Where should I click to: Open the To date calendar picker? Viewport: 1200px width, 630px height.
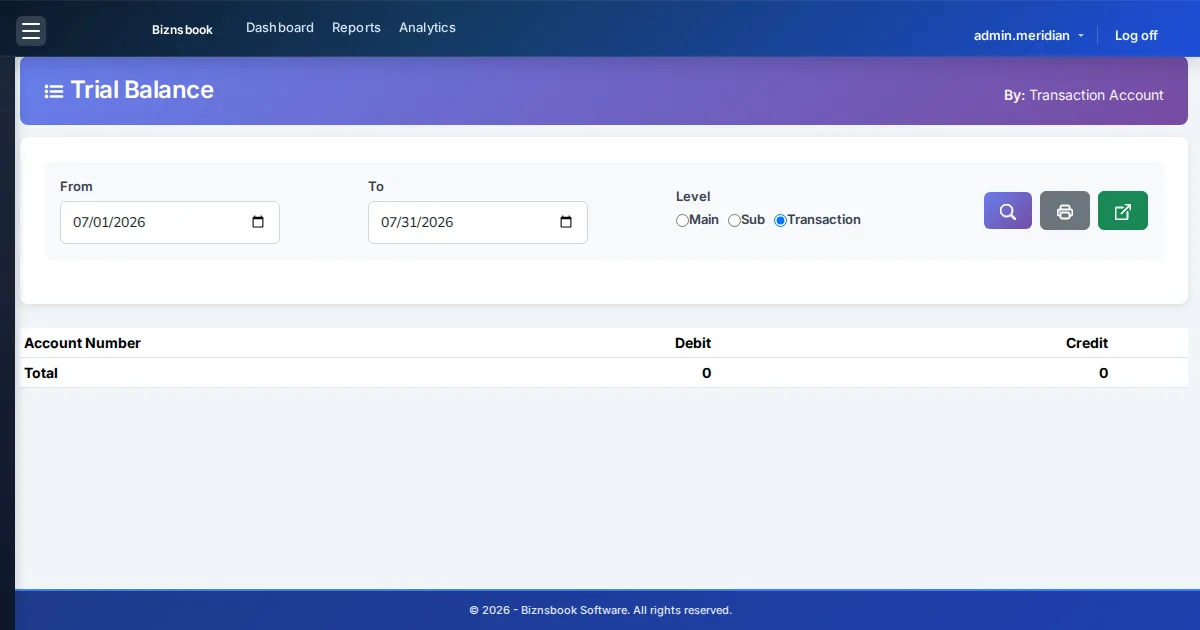tap(566, 222)
